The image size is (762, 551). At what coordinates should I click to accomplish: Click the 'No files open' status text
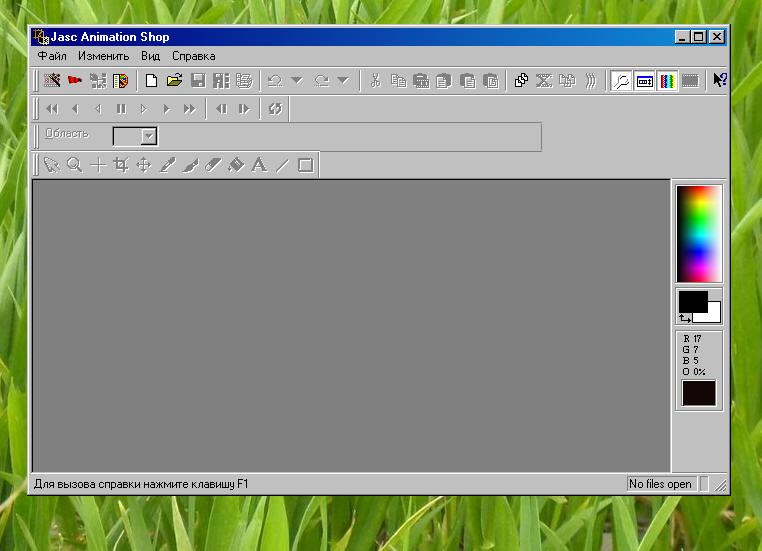coord(660,484)
